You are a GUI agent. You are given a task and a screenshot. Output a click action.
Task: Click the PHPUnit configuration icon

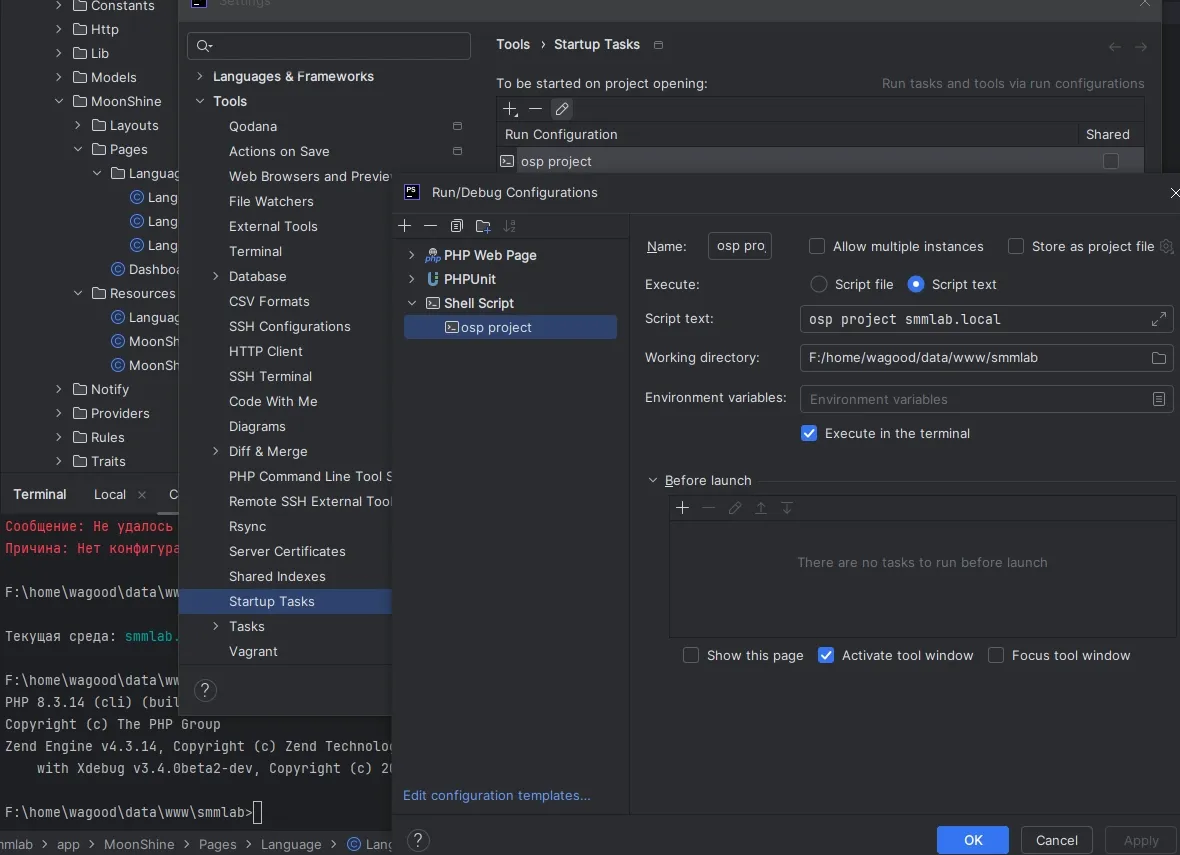[x=433, y=279]
